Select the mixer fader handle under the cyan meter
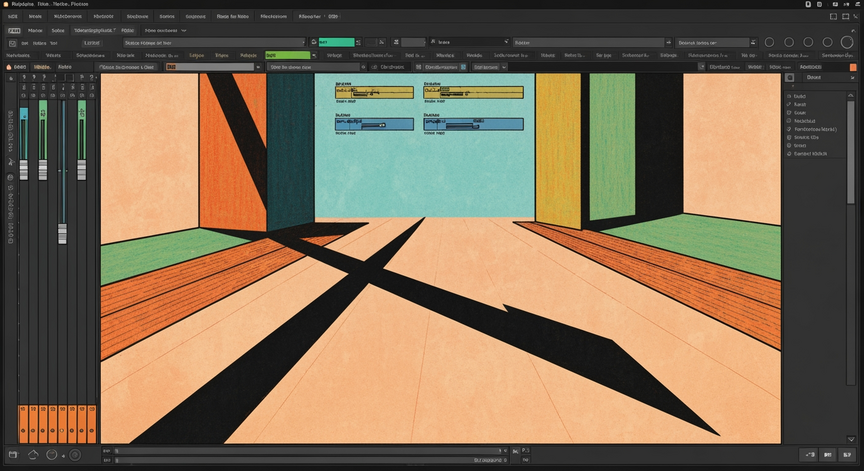This screenshot has height=471, width=864. tap(24, 170)
